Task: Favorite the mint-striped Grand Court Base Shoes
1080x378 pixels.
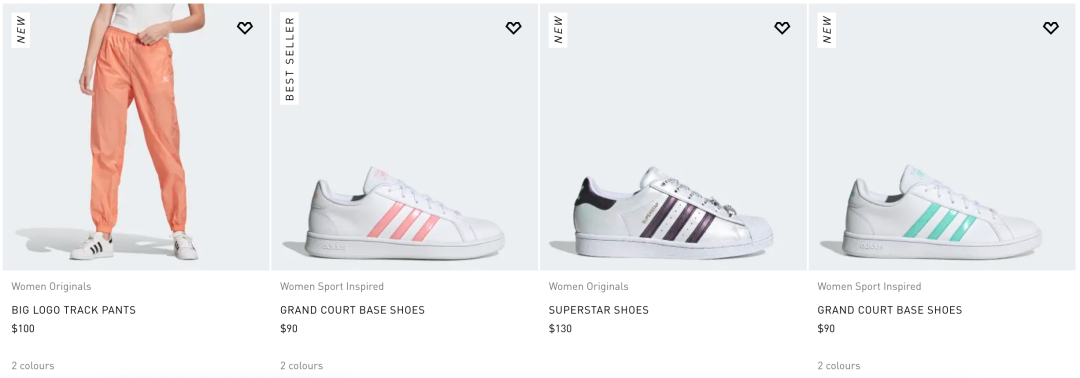Action: [1050, 28]
